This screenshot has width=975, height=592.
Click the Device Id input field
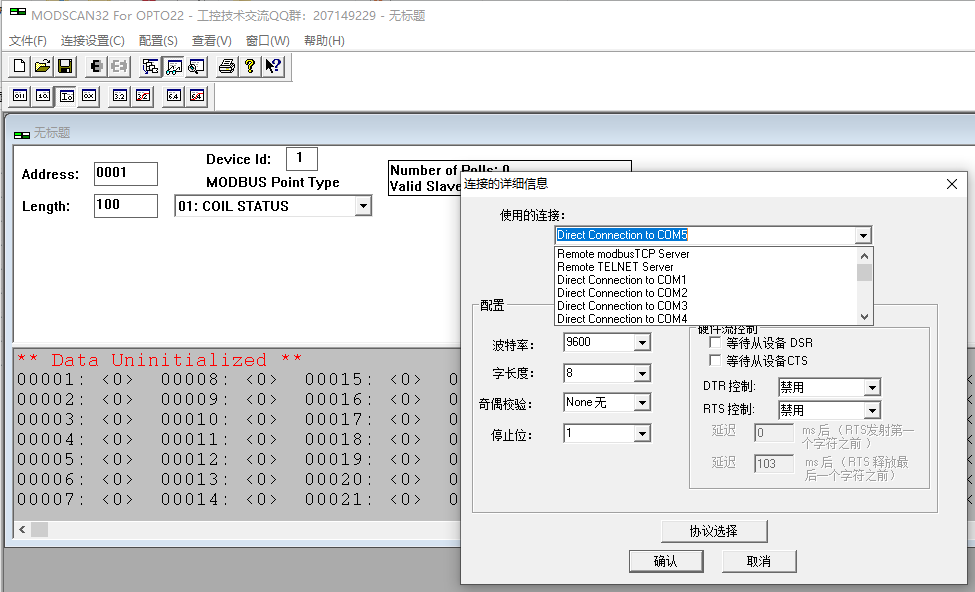302,159
